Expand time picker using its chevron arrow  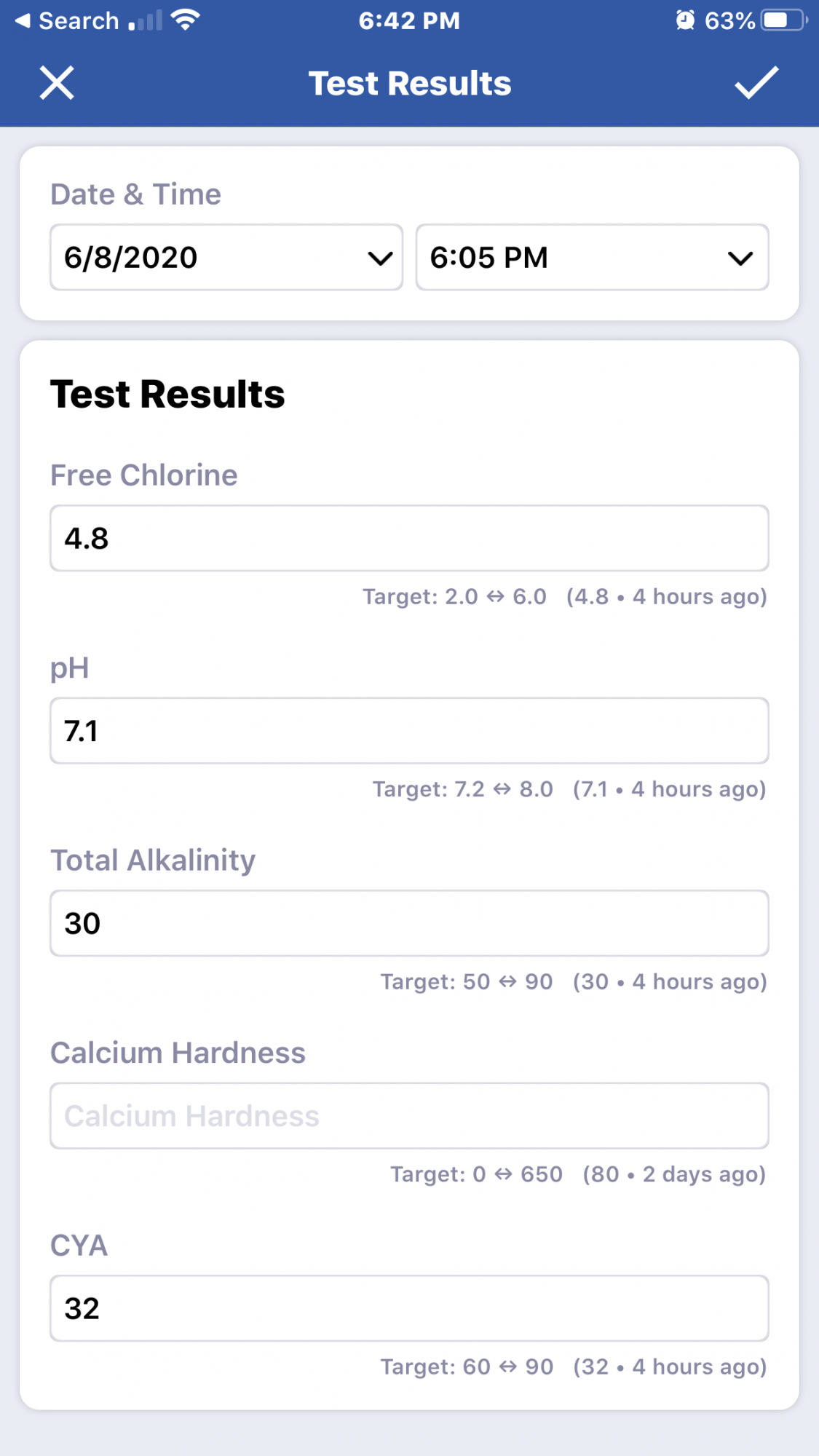(x=740, y=258)
